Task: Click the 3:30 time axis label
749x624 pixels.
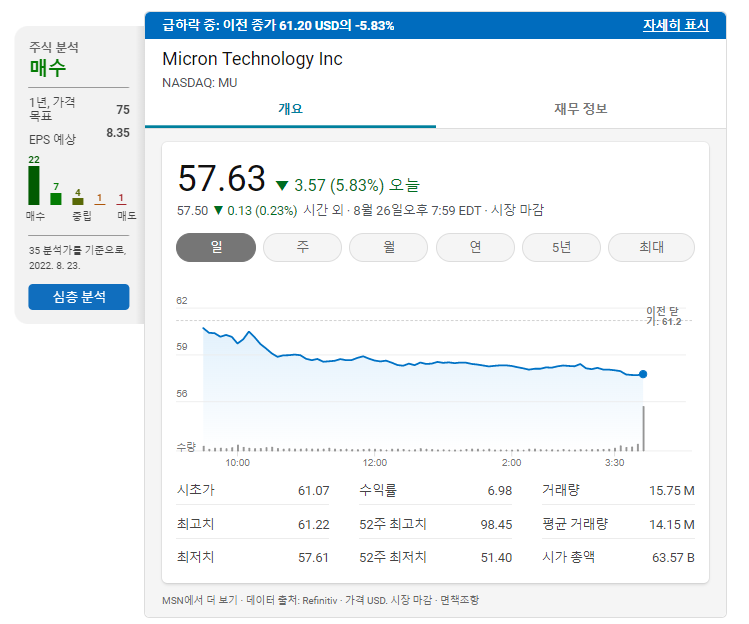Action: (614, 463)
